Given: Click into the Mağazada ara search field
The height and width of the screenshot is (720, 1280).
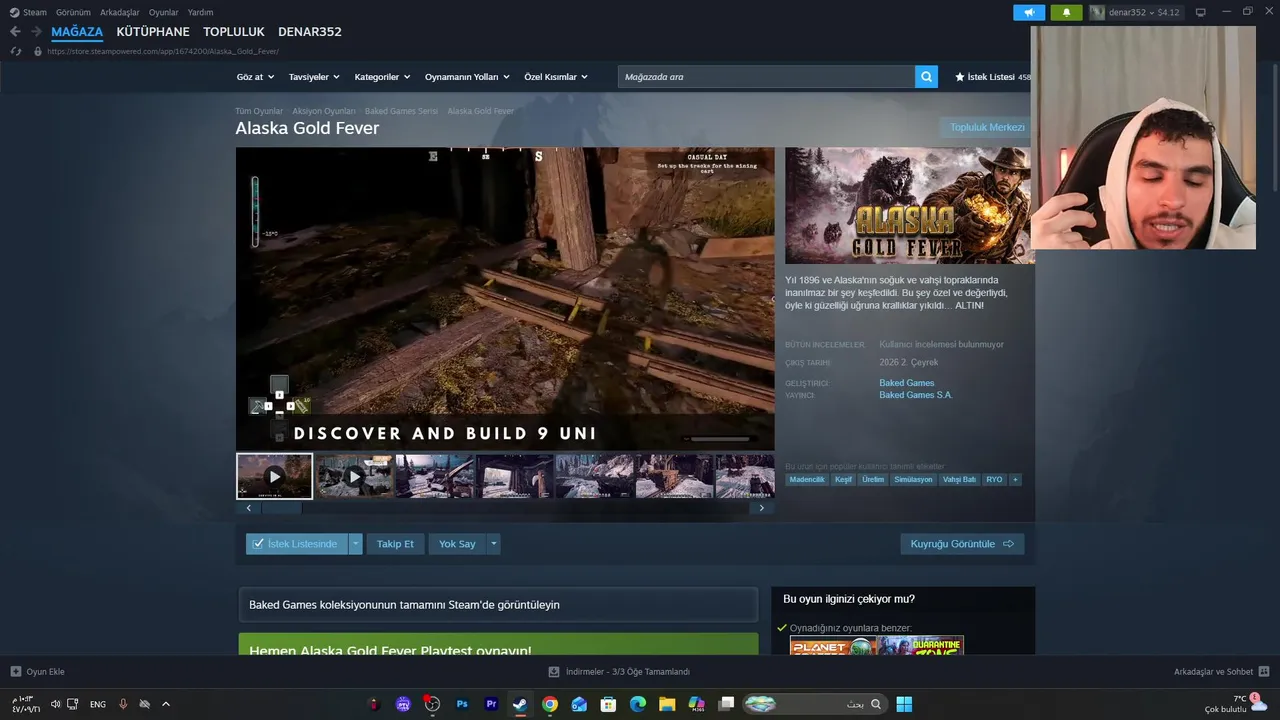Looking at the screenshot, I should pyautogui.click(x=766, y=76).
